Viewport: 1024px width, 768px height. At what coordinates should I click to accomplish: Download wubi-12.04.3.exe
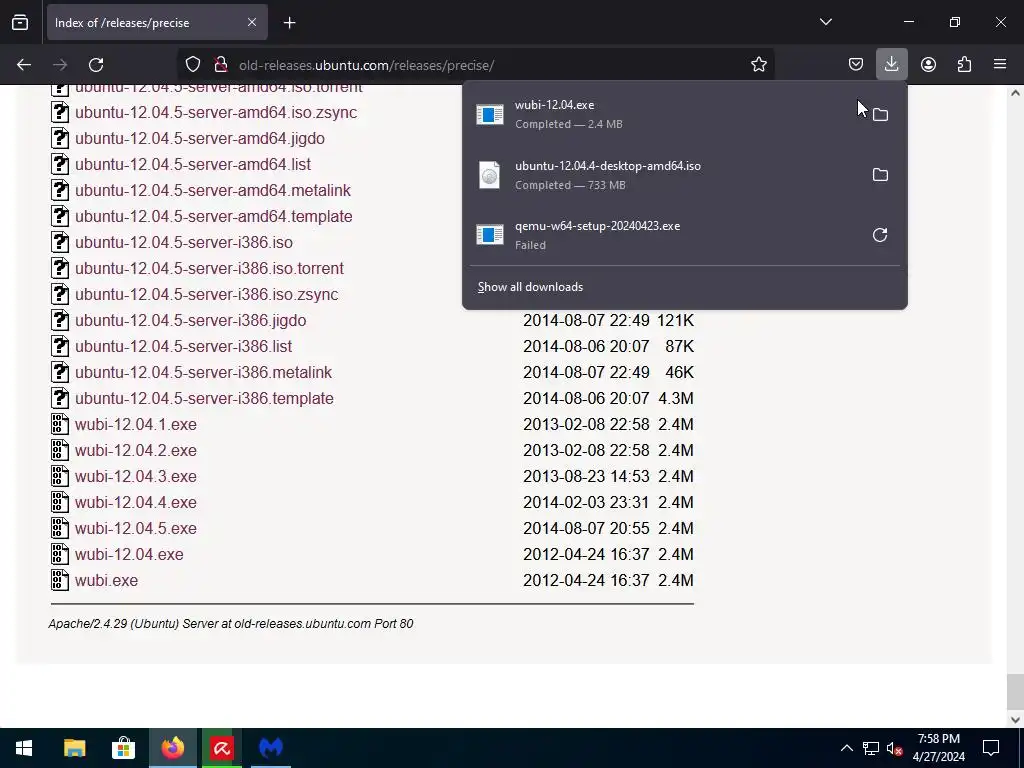tap(136, 477)
